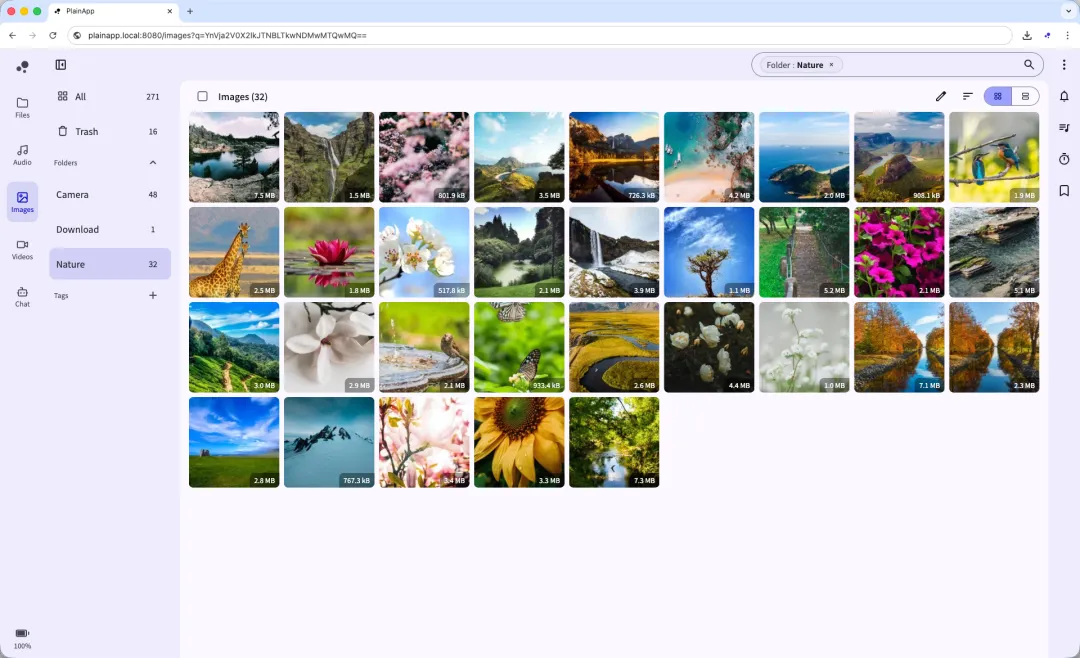Remove the Nature folder filter chip

pyautogui.click(x=831, y=64)
